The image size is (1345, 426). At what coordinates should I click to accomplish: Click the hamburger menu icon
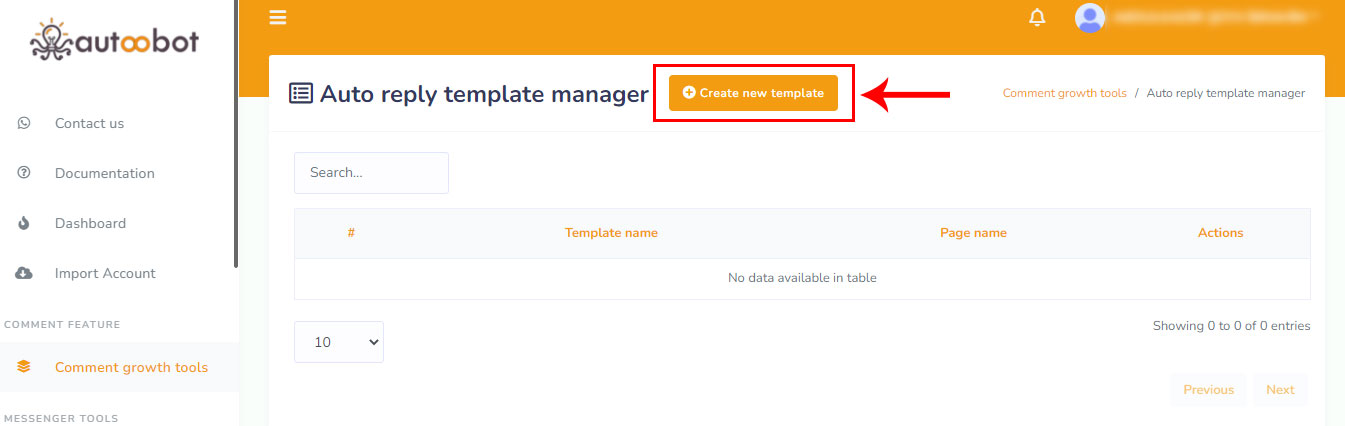[278, 17]
